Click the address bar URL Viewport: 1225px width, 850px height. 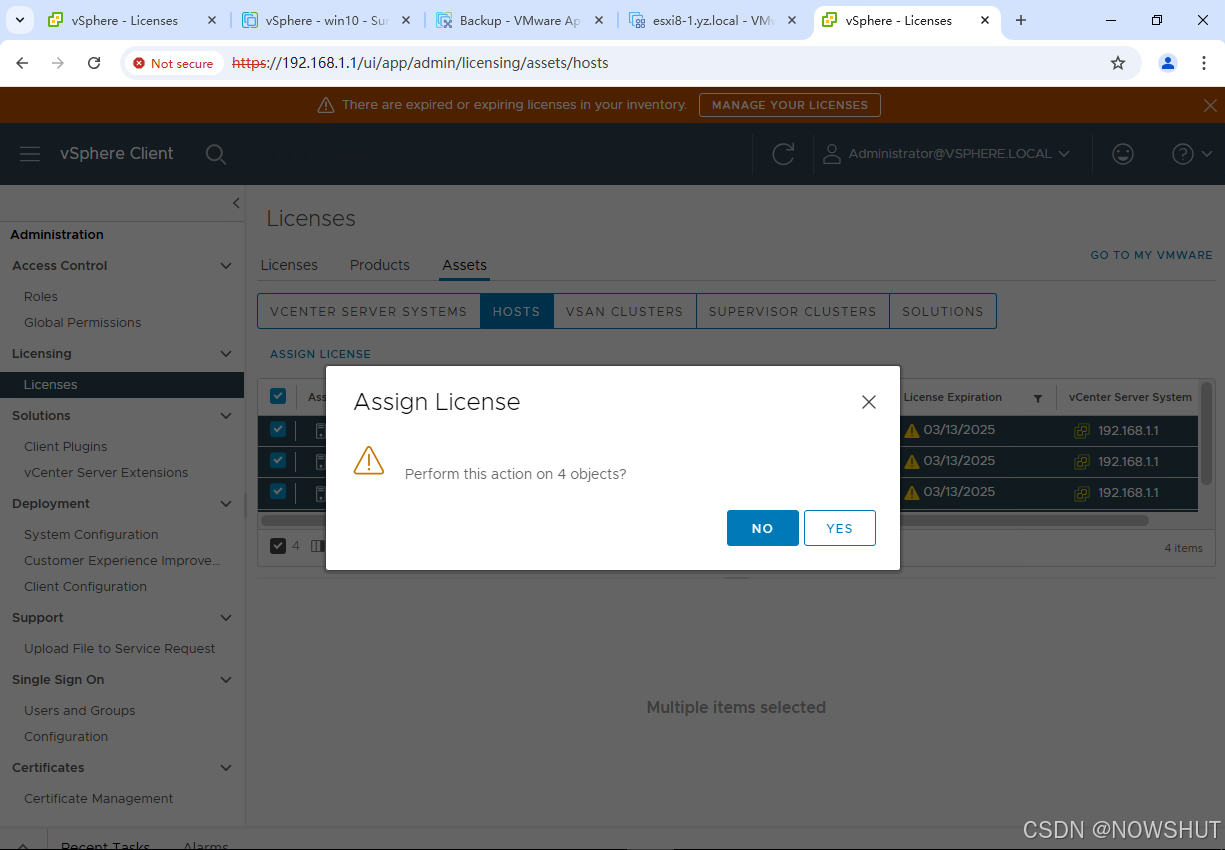point(420,63)
